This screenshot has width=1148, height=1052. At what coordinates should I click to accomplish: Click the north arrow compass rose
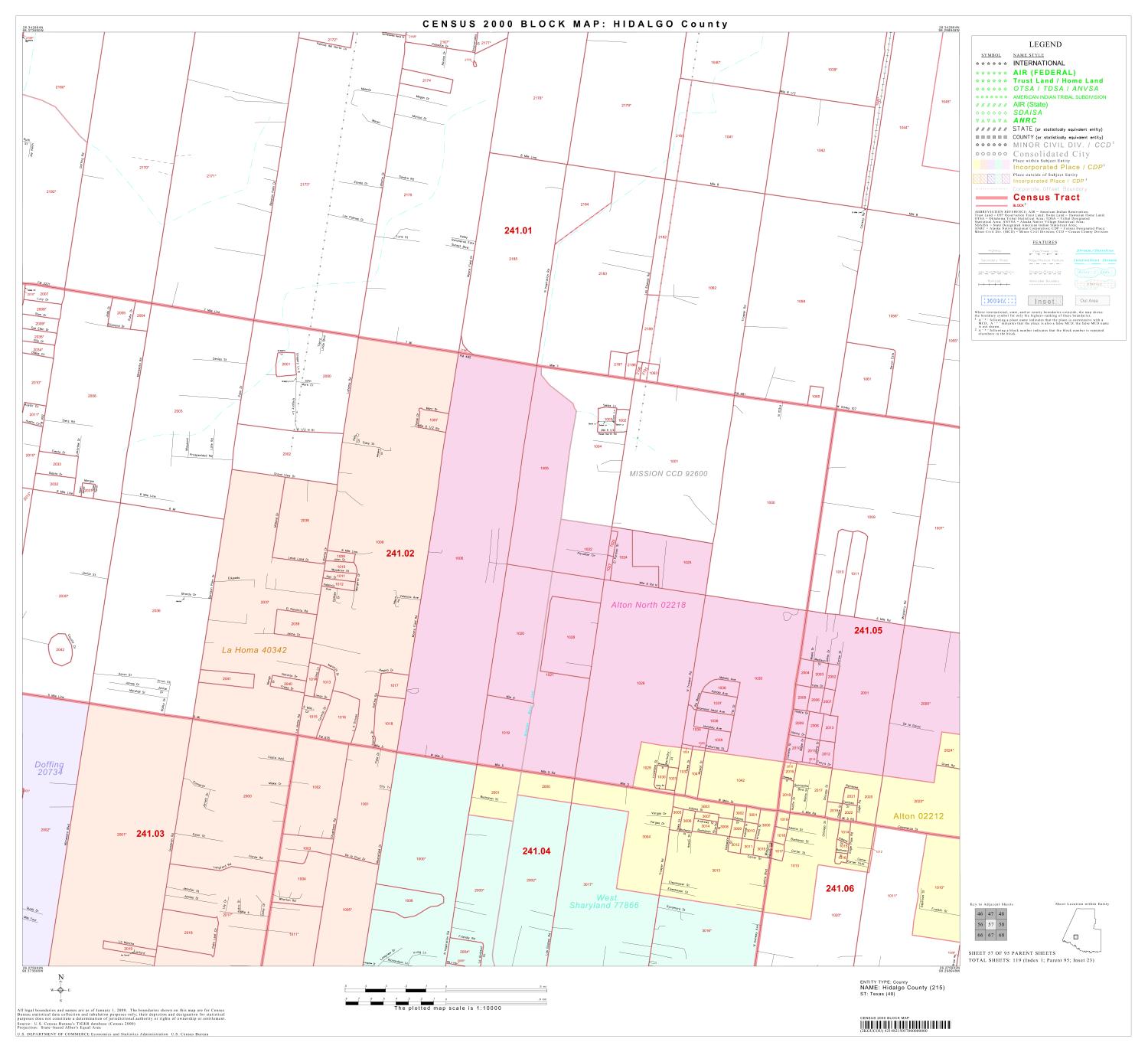[60, 988]
